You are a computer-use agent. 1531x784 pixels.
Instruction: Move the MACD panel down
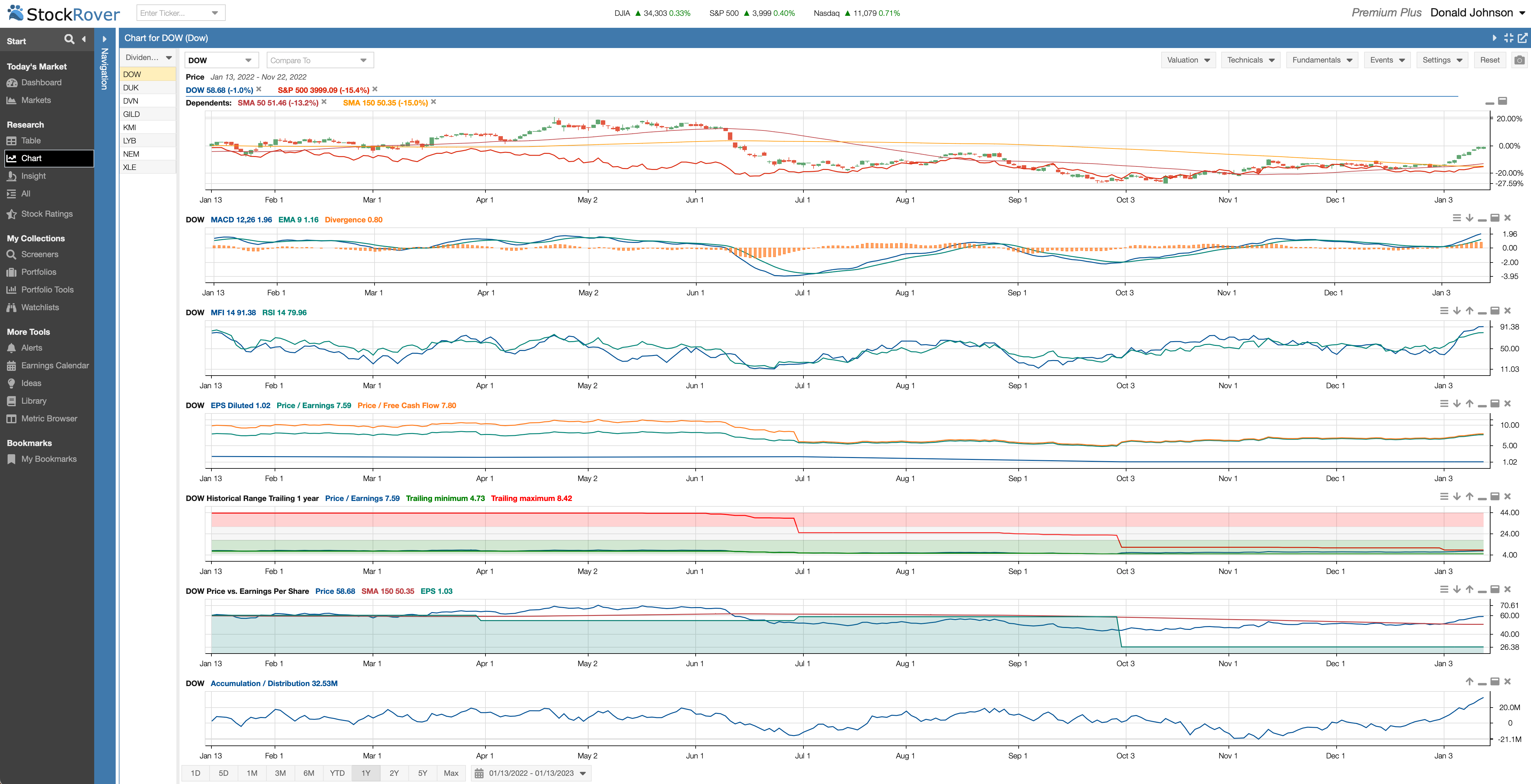tap(1469, 218)
